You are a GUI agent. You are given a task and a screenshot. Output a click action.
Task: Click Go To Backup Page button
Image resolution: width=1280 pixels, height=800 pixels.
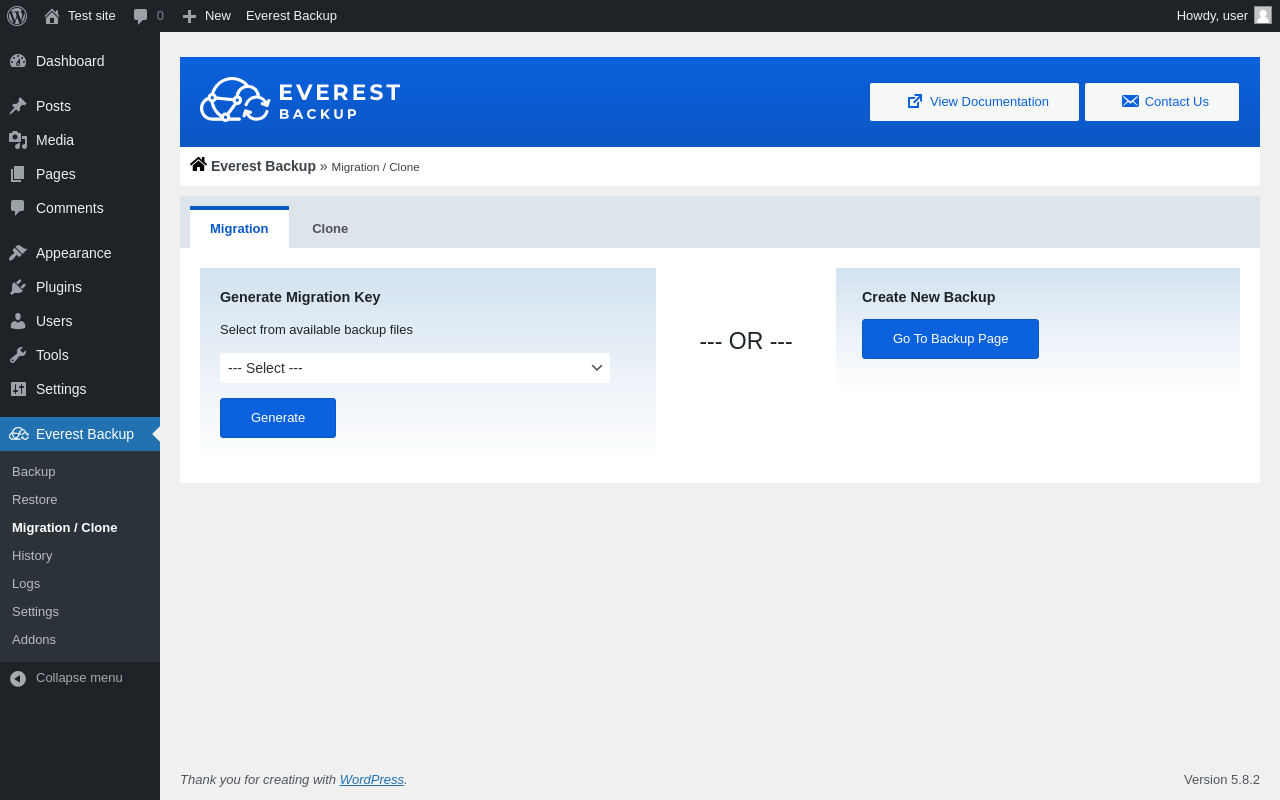coord(950,339)
